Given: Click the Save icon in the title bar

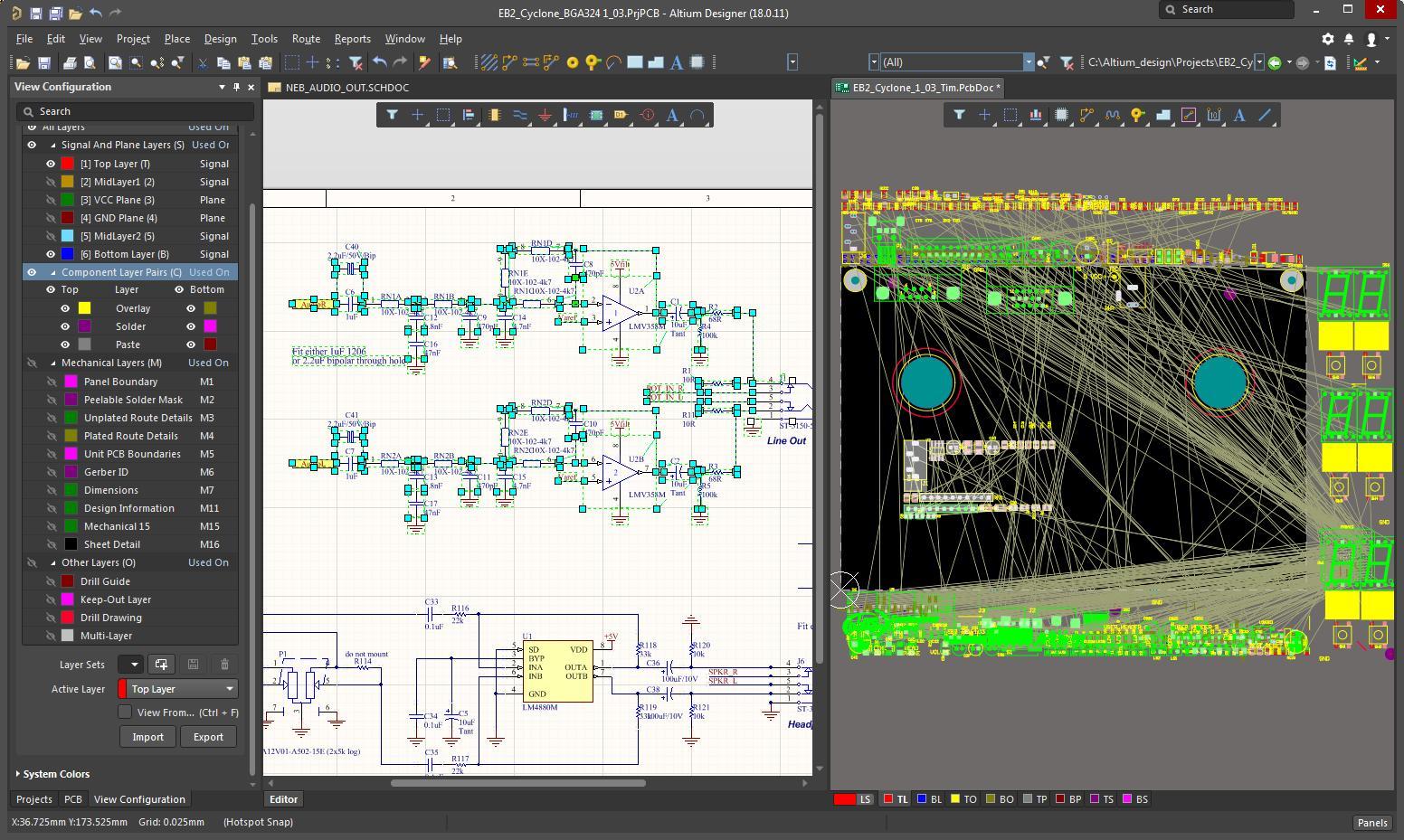Looking at the screenshot, I should (x=35, y=14).
